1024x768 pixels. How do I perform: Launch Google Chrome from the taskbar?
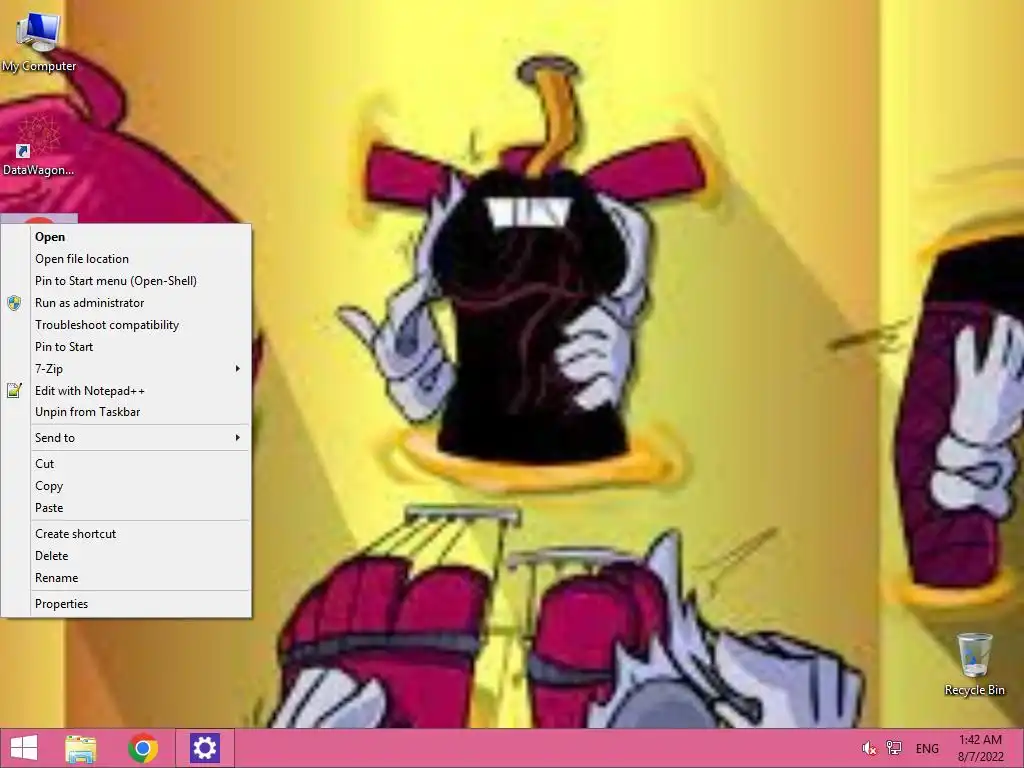pos(143,748)
